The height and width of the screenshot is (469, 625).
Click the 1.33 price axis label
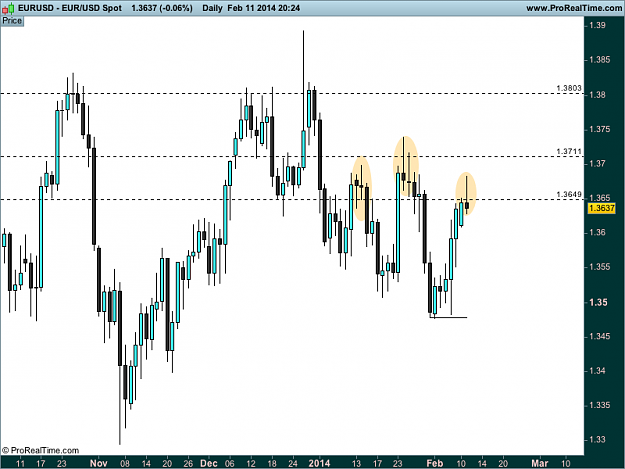(597, 440)
